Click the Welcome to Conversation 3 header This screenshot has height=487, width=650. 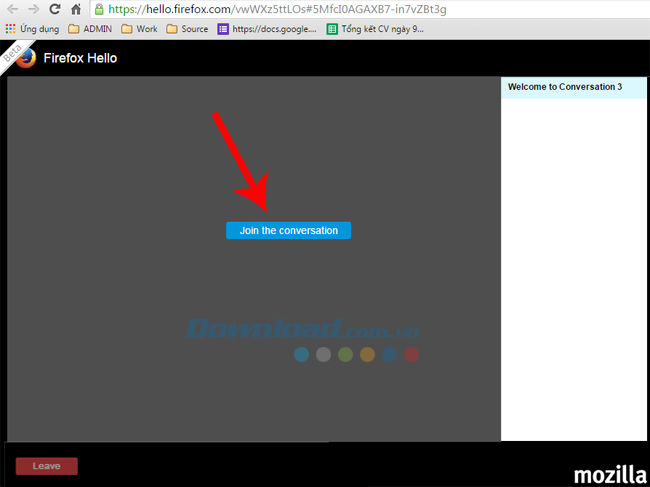tap(574, 87)
